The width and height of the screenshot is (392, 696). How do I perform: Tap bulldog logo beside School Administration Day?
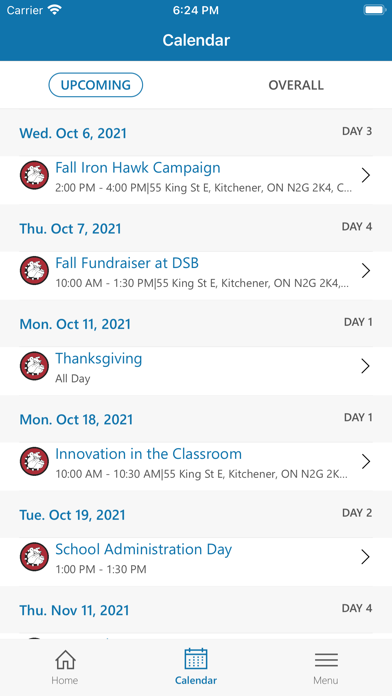(34, 557)
